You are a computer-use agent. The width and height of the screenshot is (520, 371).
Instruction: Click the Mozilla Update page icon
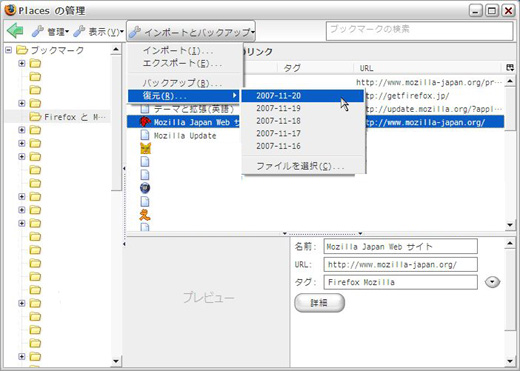[x=145, y=135]
